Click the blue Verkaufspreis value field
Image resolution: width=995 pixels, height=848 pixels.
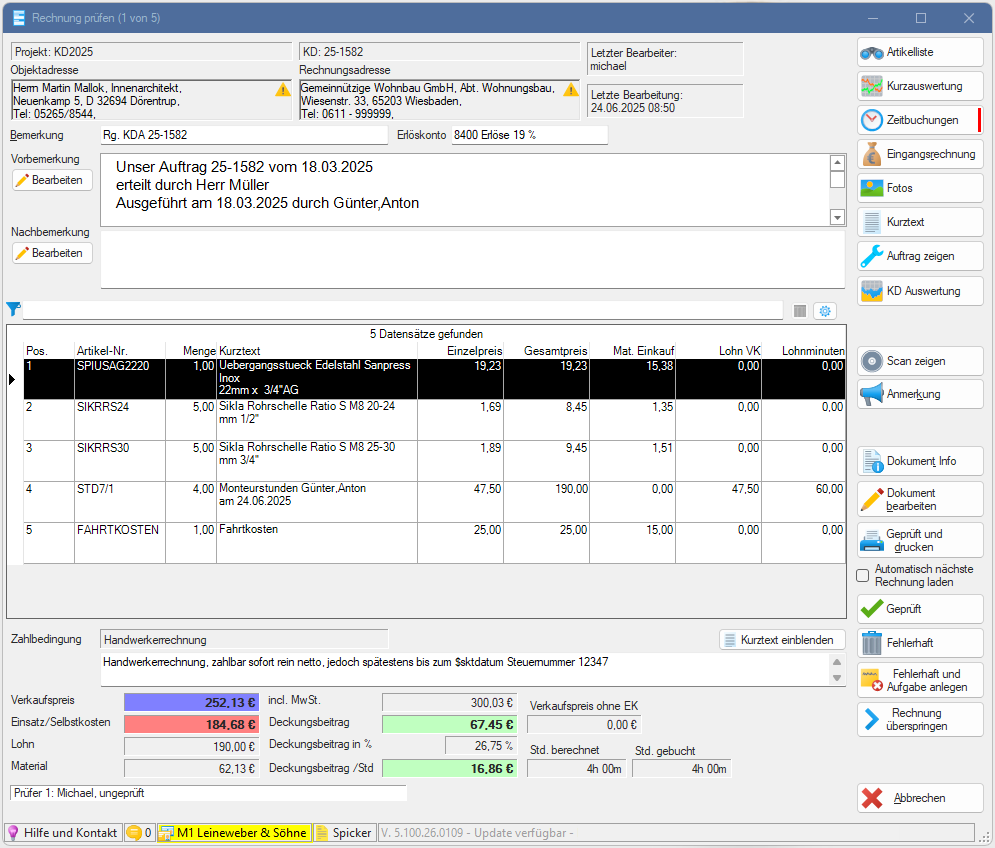point(191,702)
